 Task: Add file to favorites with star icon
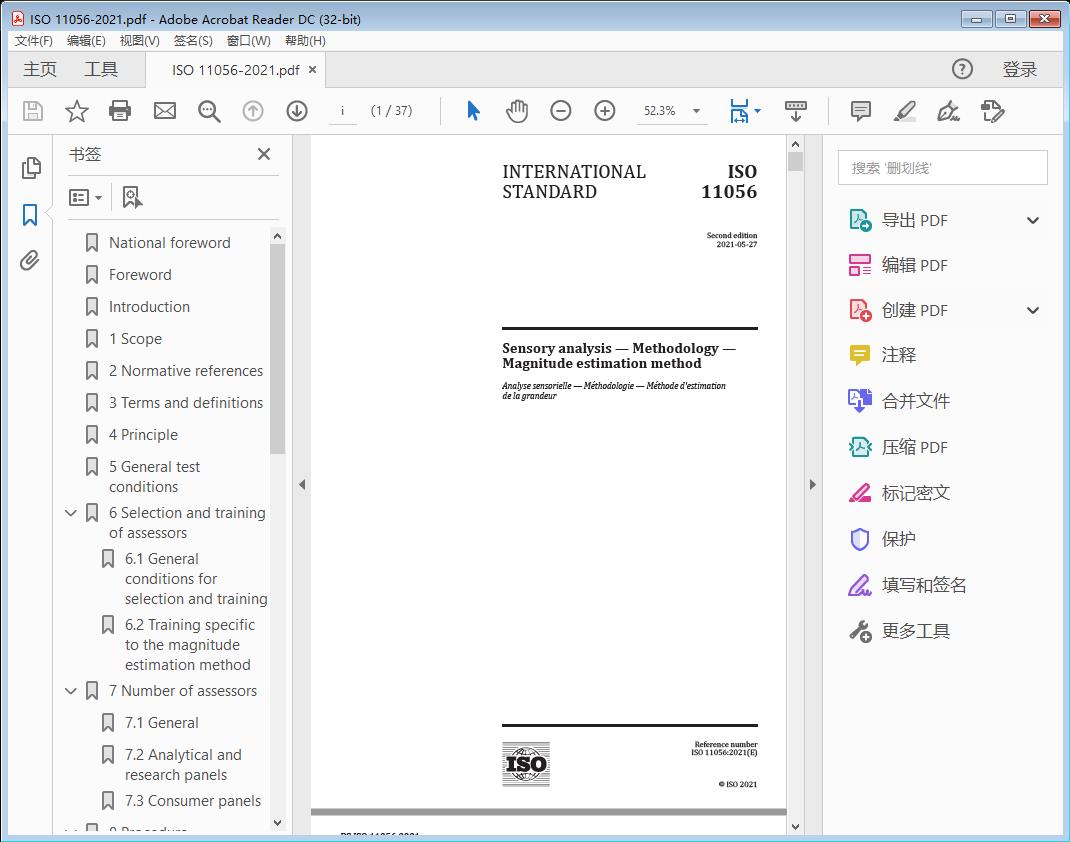click(76, 111)
